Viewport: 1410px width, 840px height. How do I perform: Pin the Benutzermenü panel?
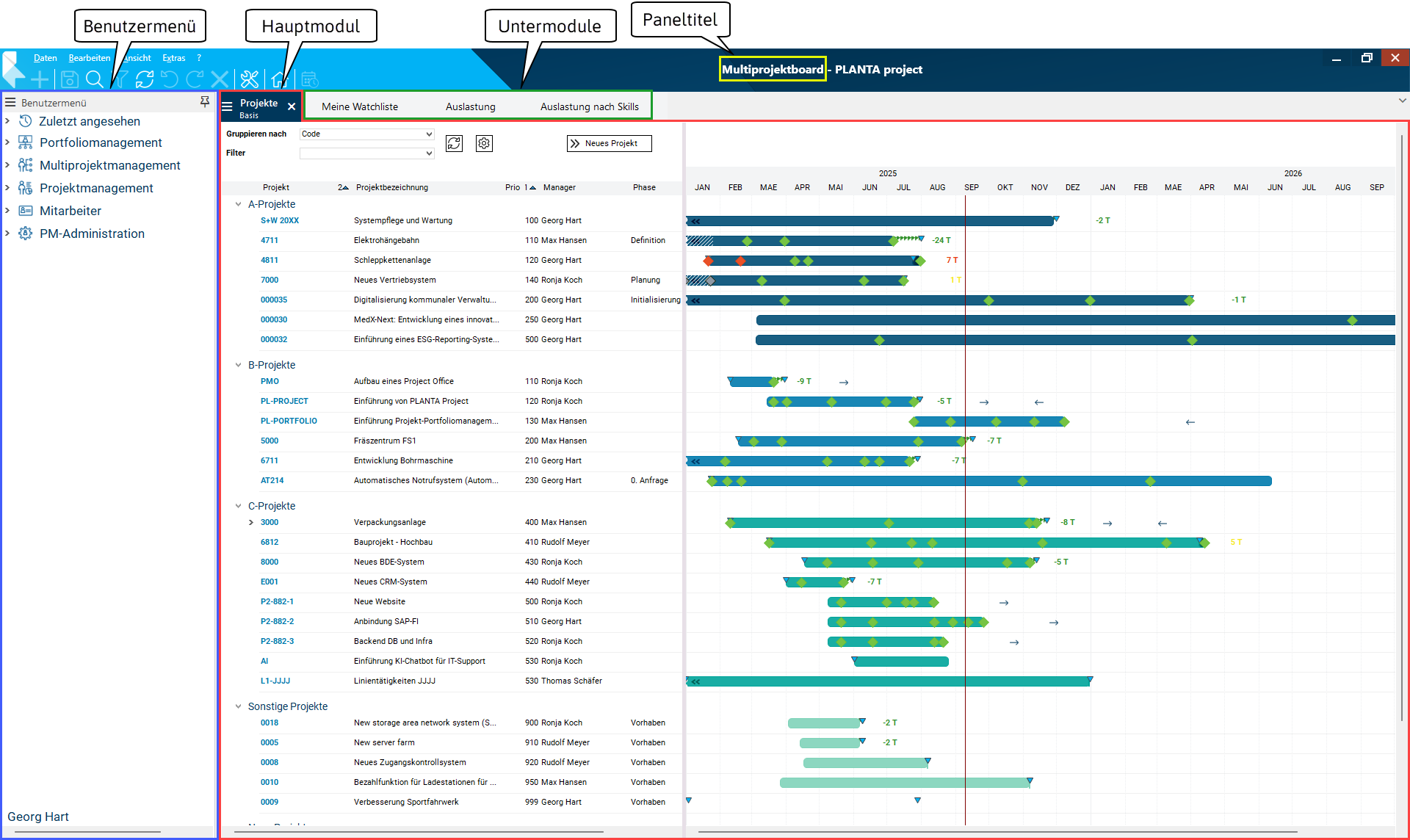205,102
